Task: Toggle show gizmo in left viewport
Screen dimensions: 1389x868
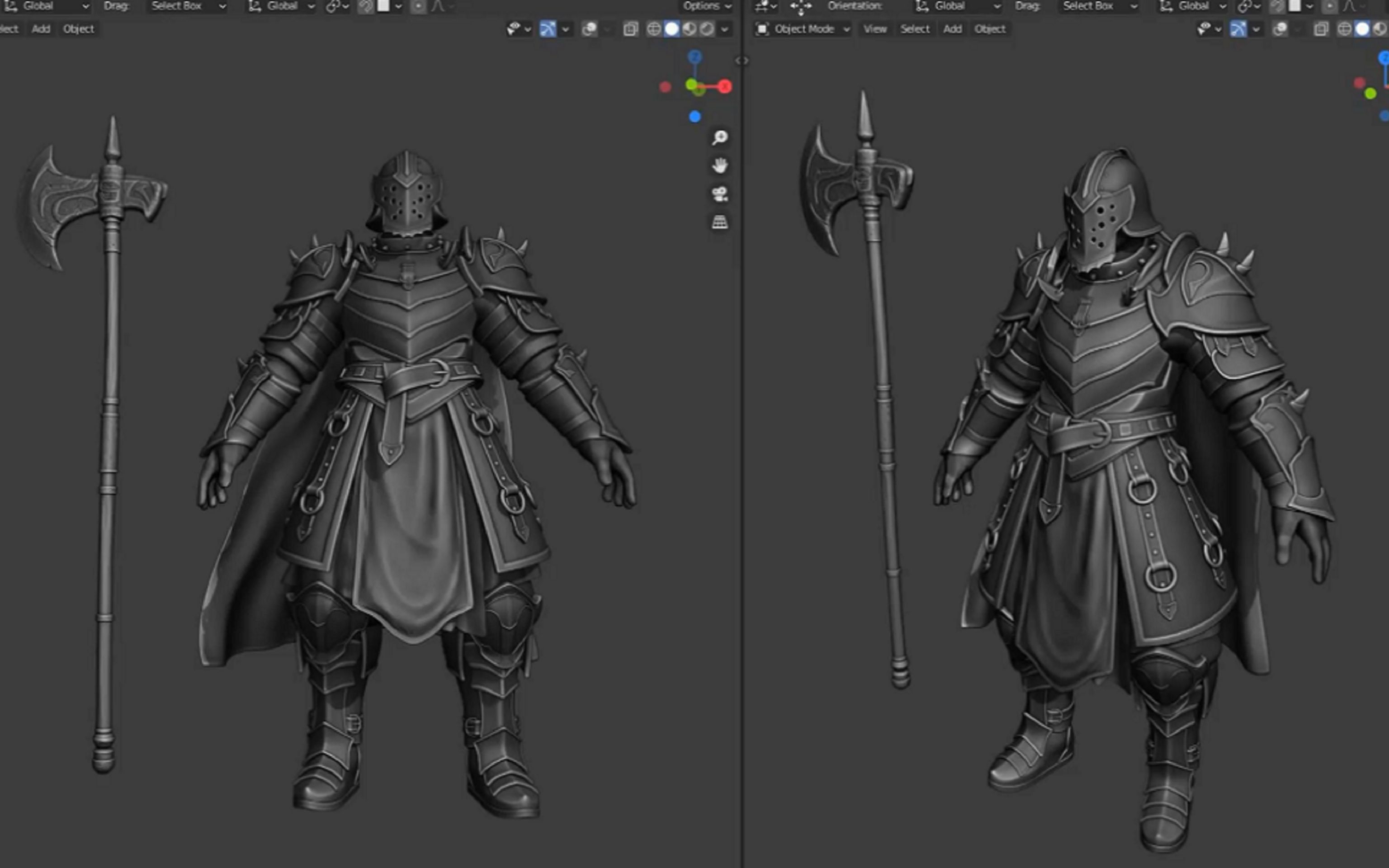Action: point(547,29)
